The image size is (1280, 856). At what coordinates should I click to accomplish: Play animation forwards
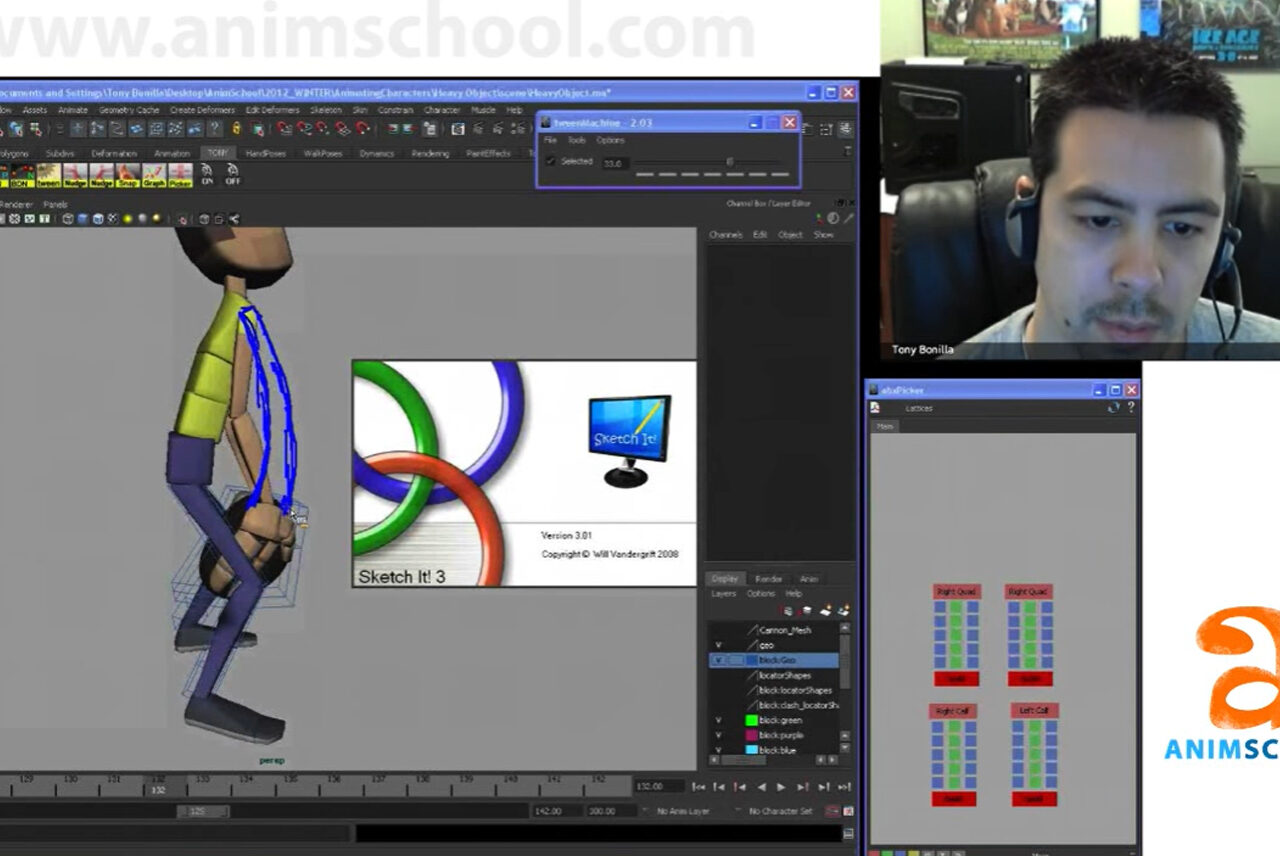(x=782, y=787)
